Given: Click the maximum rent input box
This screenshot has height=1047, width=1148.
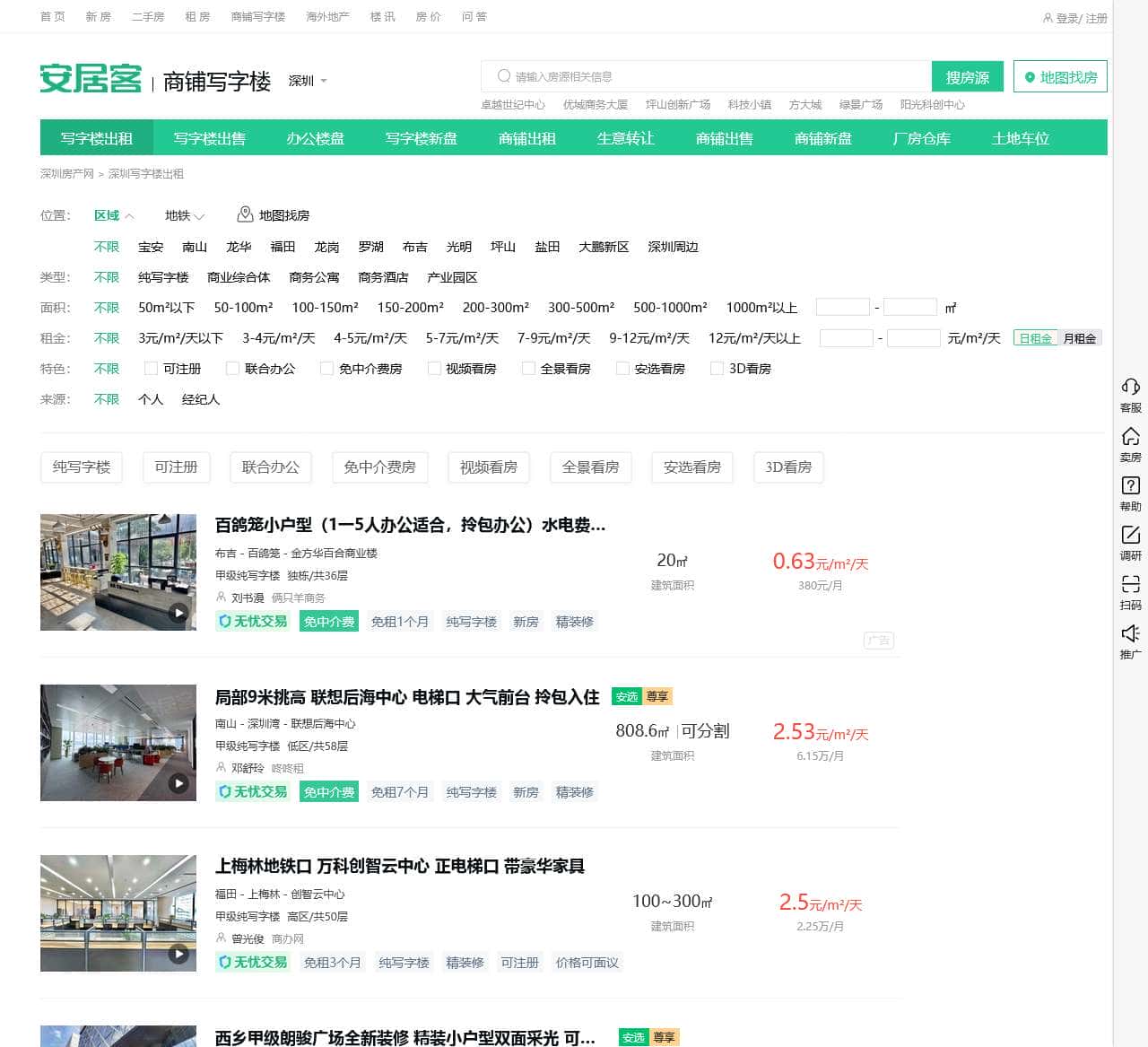Looking at the screenshot, I should click(x=914, y=338).
